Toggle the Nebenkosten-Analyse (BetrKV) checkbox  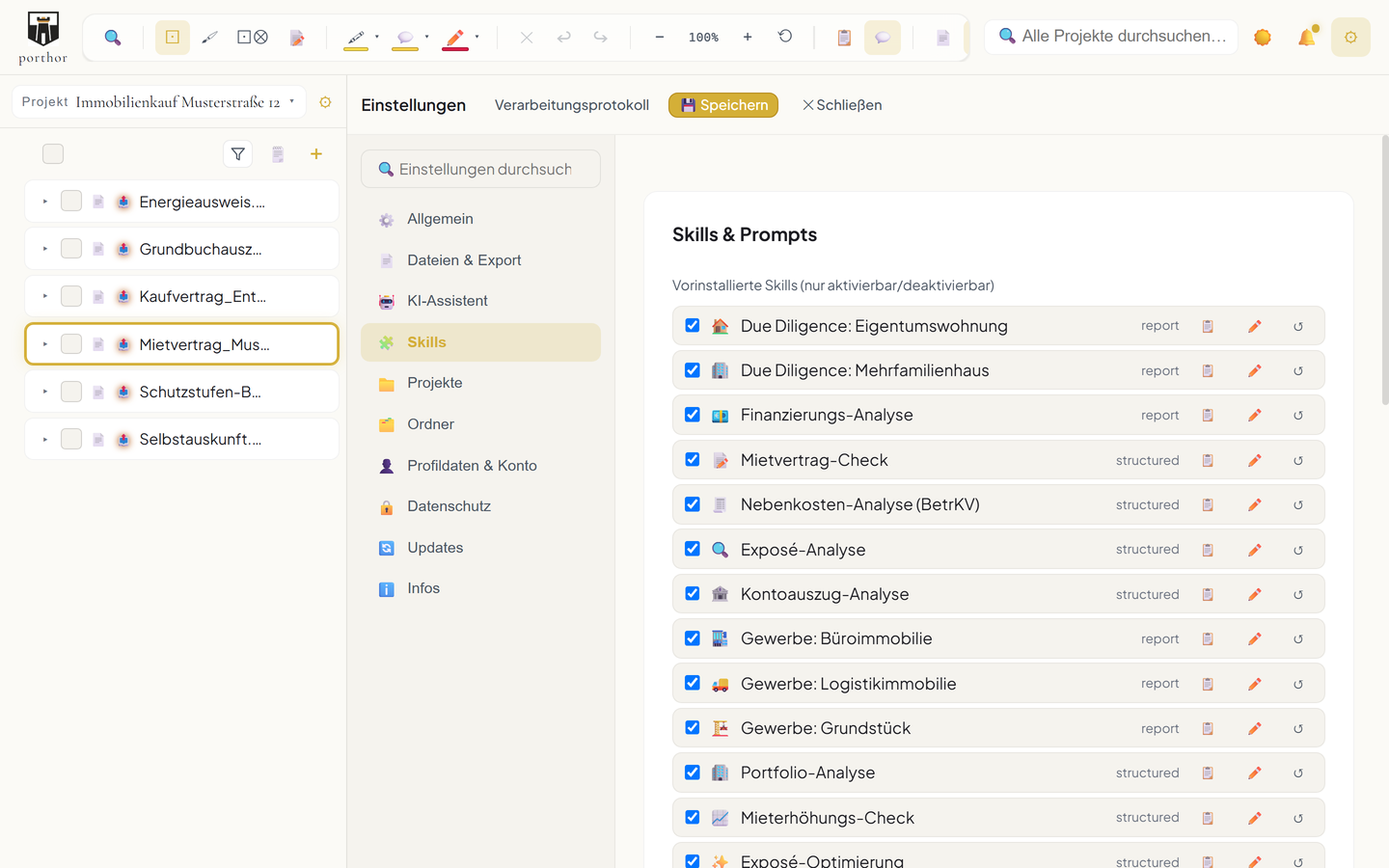(x=693, y=504)
